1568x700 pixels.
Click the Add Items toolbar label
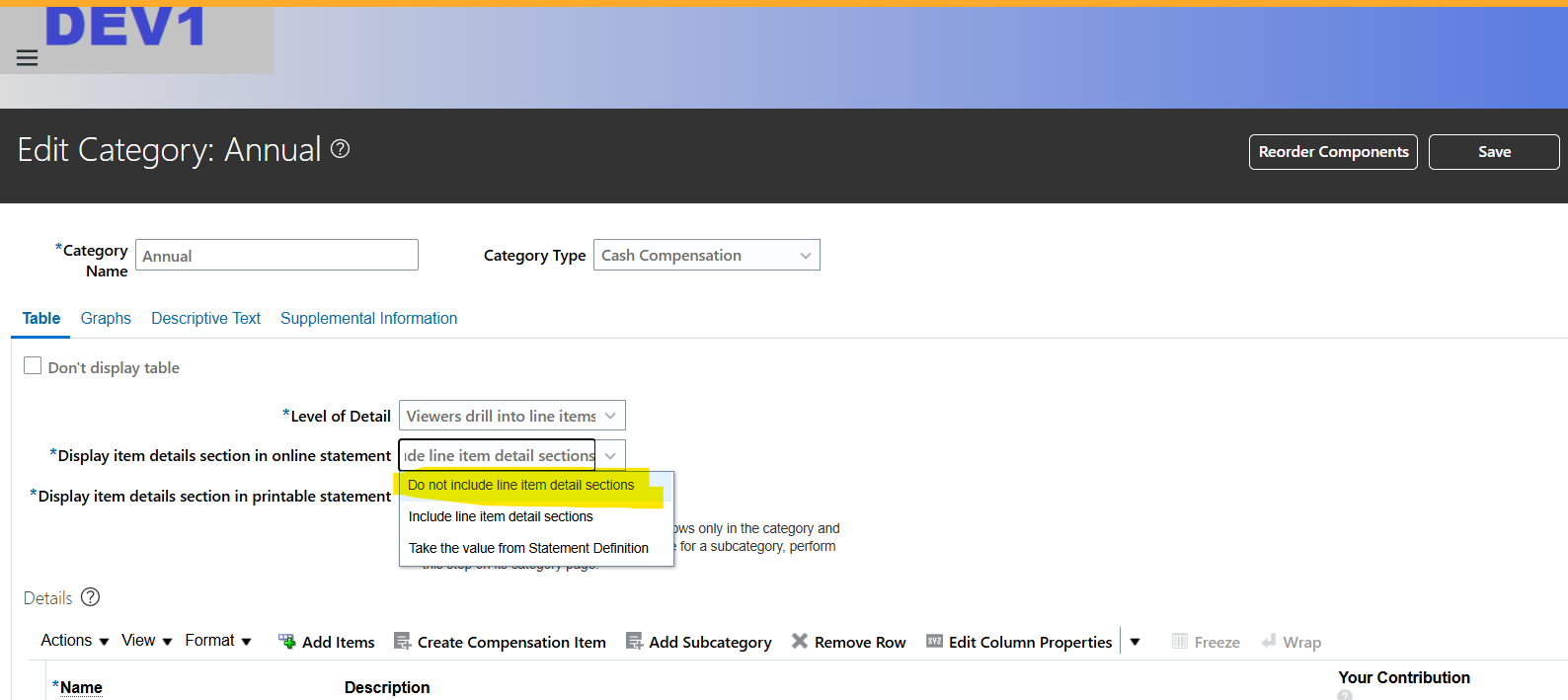(x=339, y=643)
